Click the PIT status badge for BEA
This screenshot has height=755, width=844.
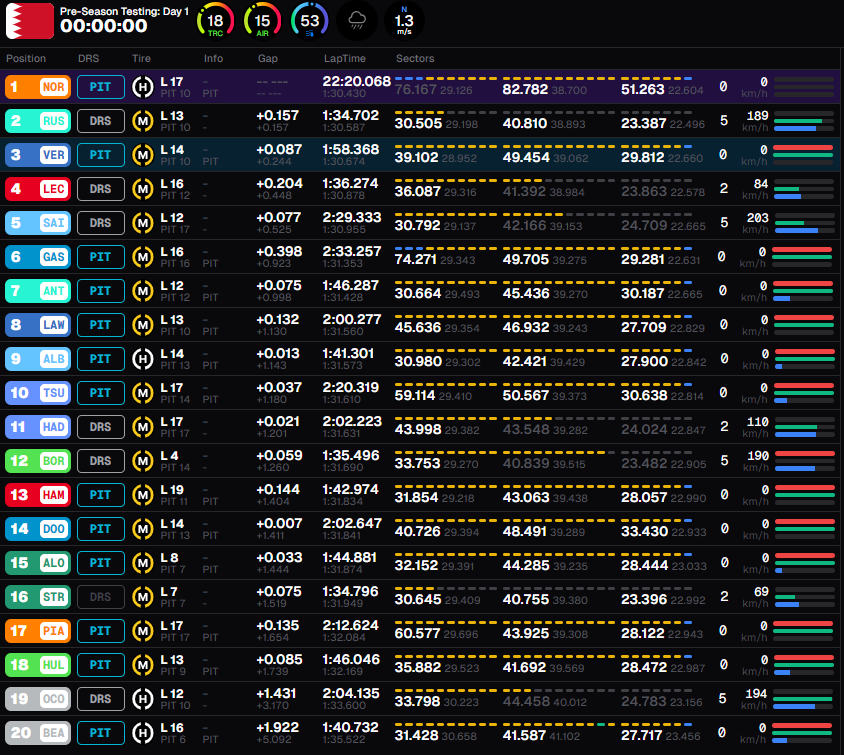tap(101, 733)
